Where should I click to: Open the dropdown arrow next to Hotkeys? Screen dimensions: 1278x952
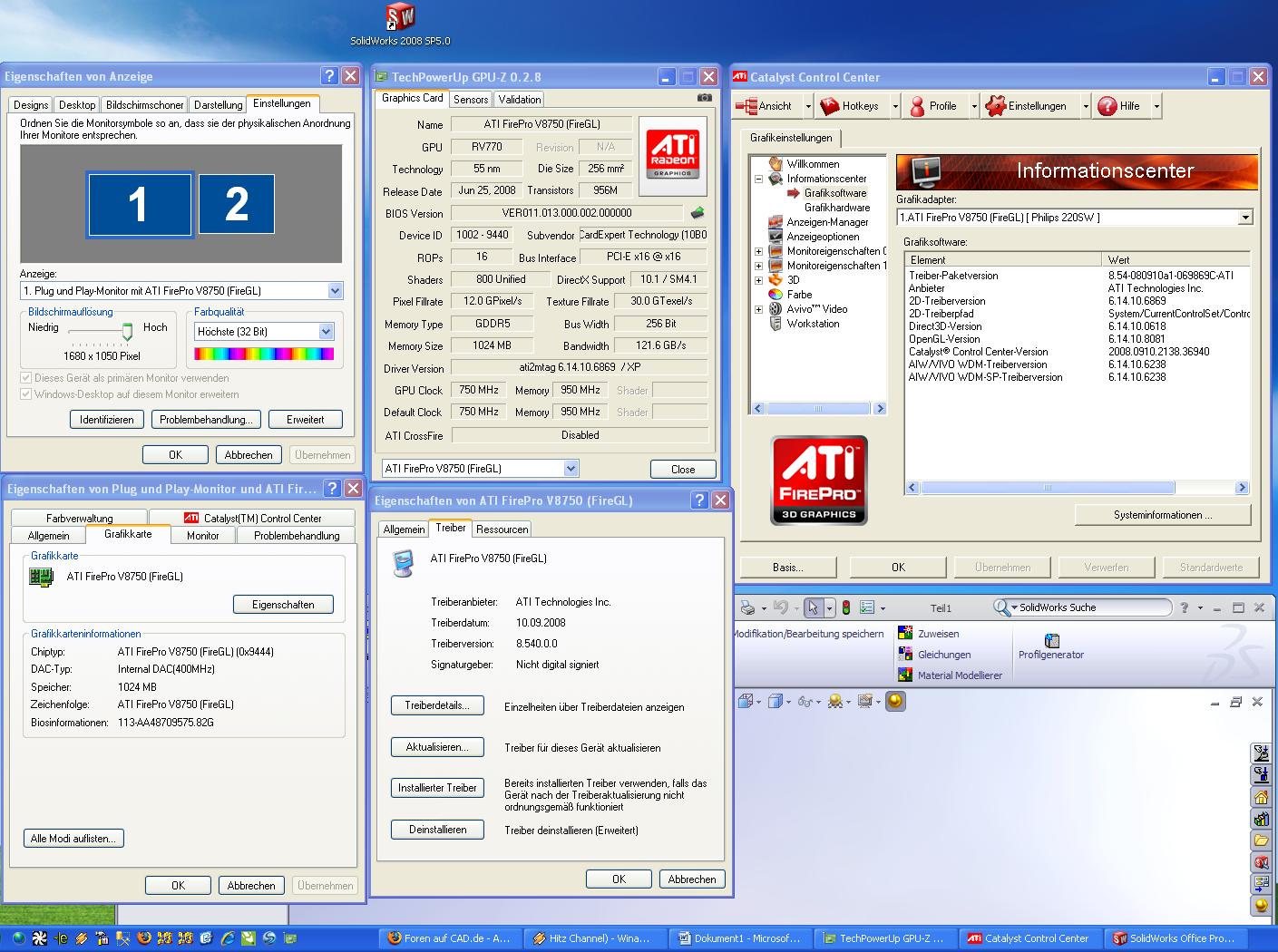click(x=894, y=106)
